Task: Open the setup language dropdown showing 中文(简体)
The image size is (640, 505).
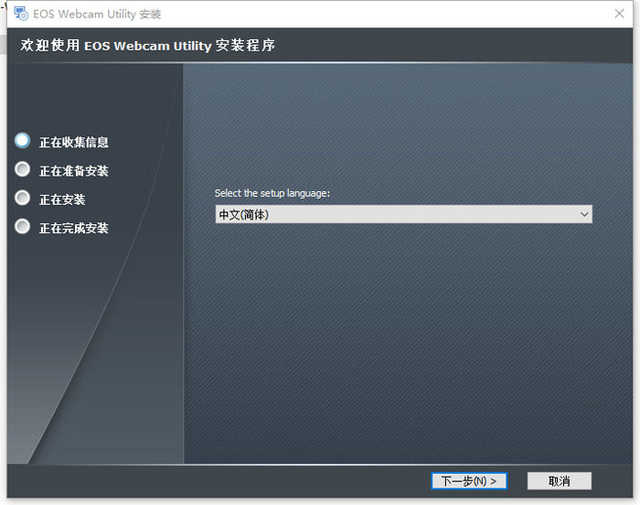Action: pos(404,214)
